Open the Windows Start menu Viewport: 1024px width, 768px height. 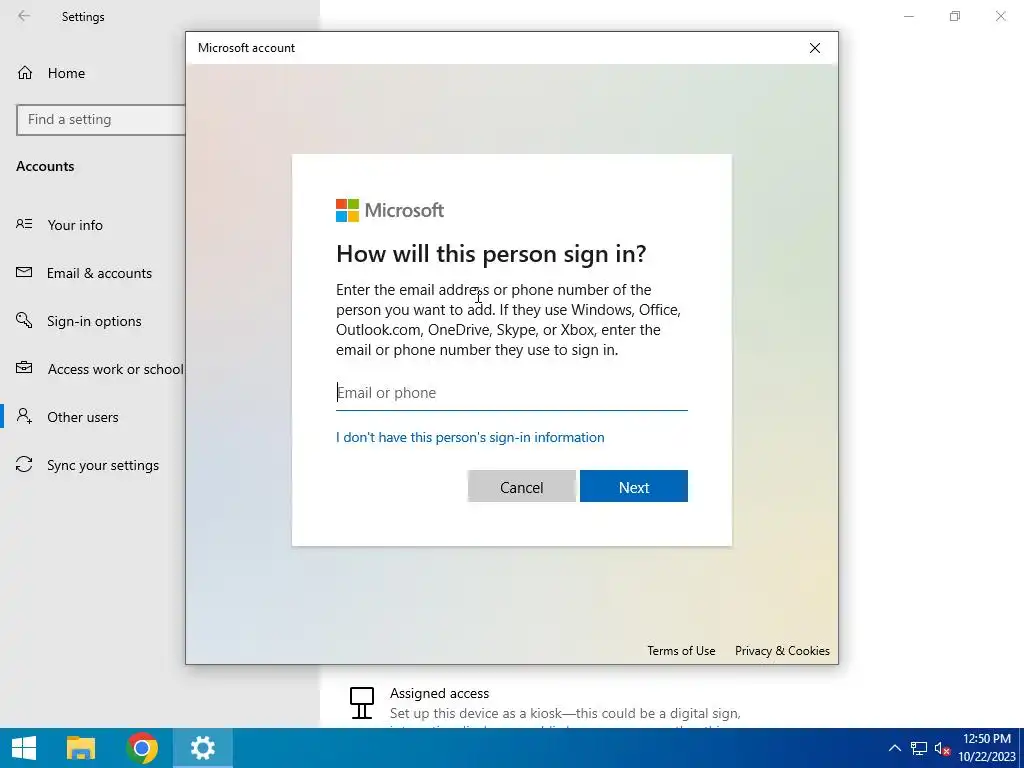pos(24,748)
